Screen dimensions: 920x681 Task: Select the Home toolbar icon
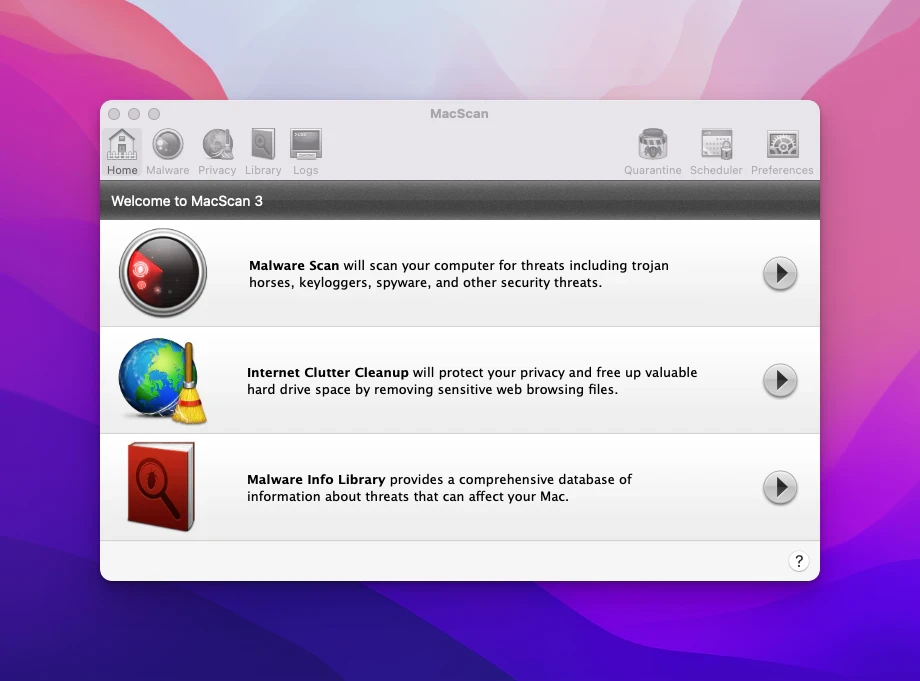122,152
